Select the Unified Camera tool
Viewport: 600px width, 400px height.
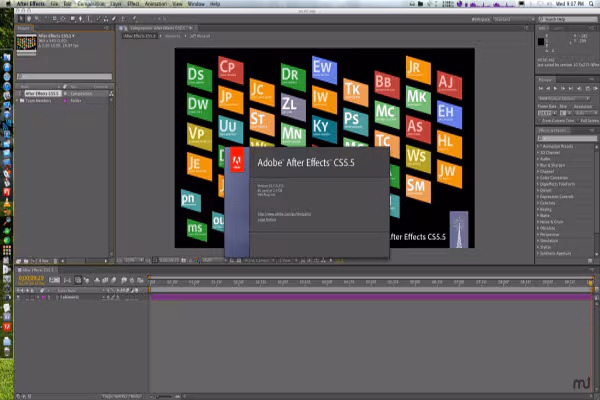tap(55, 19)
